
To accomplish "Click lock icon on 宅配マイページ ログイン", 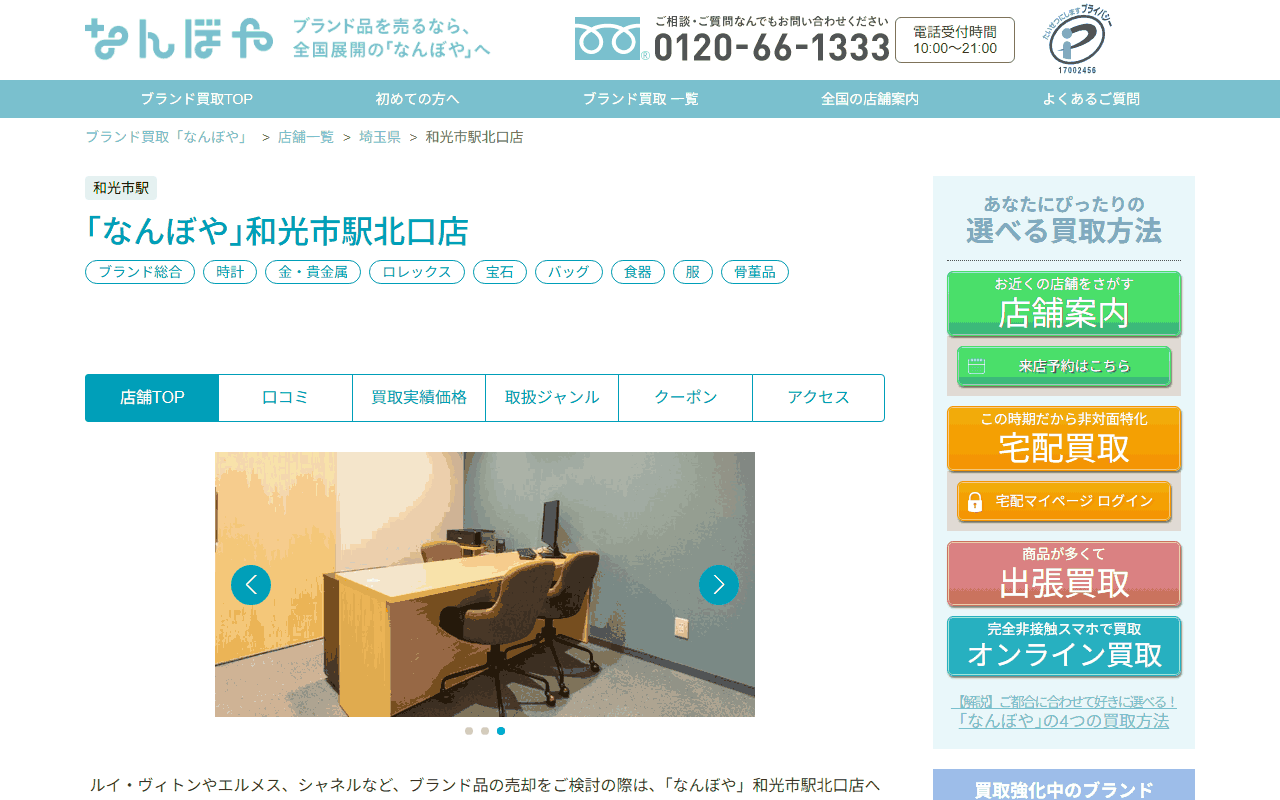I will pyautogui.click(x=975, y=501).
